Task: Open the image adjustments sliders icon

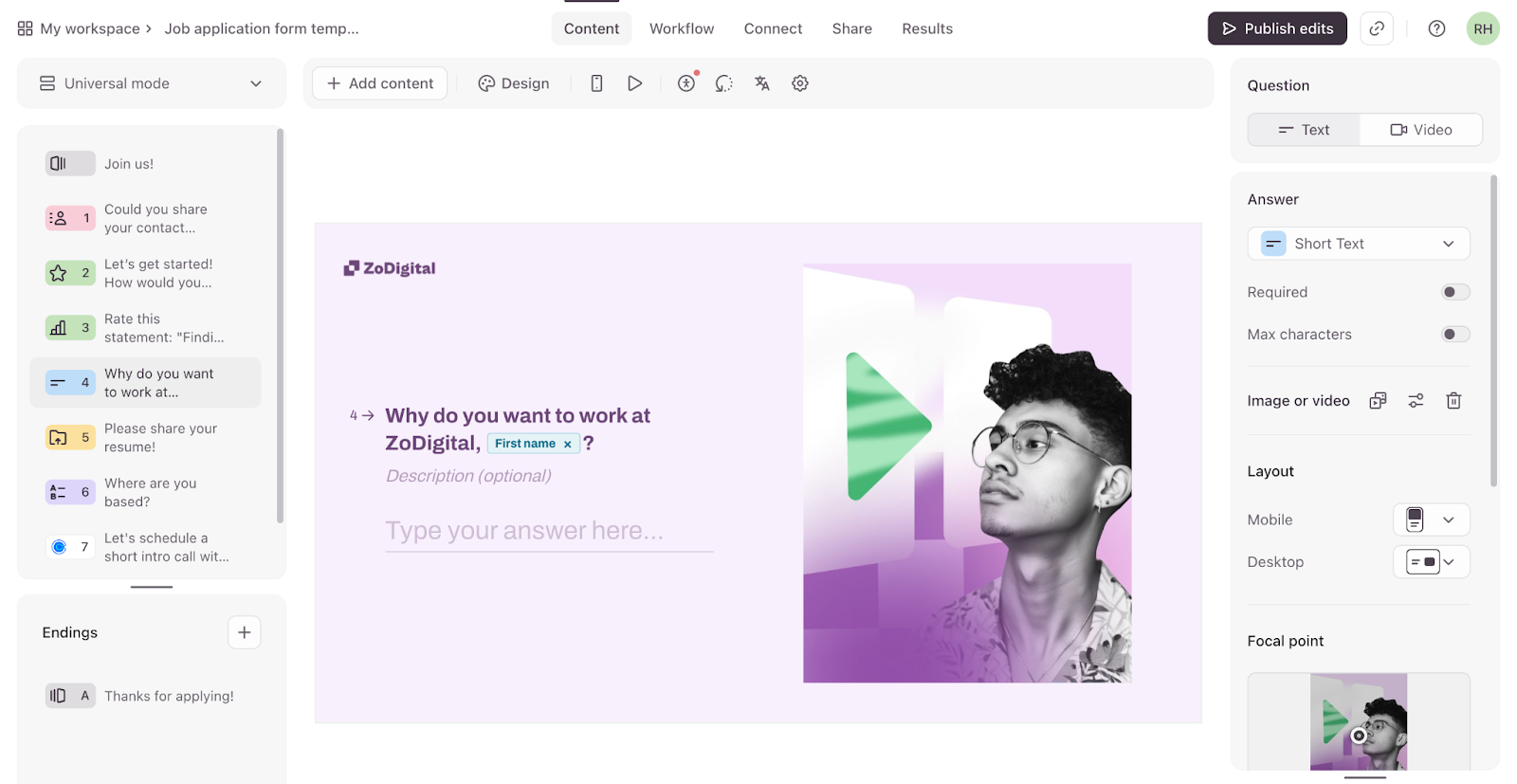Action: point(1416,401)
